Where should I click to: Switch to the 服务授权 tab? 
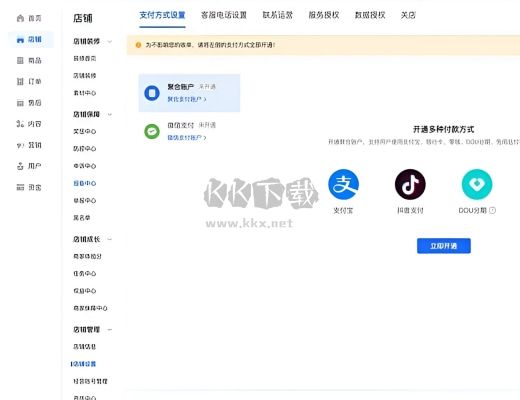(324, 15)
